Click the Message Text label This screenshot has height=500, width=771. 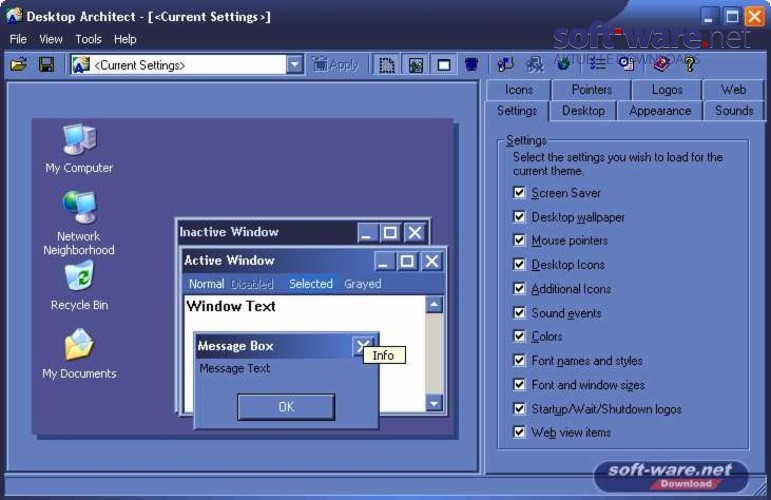coord(235,368)
